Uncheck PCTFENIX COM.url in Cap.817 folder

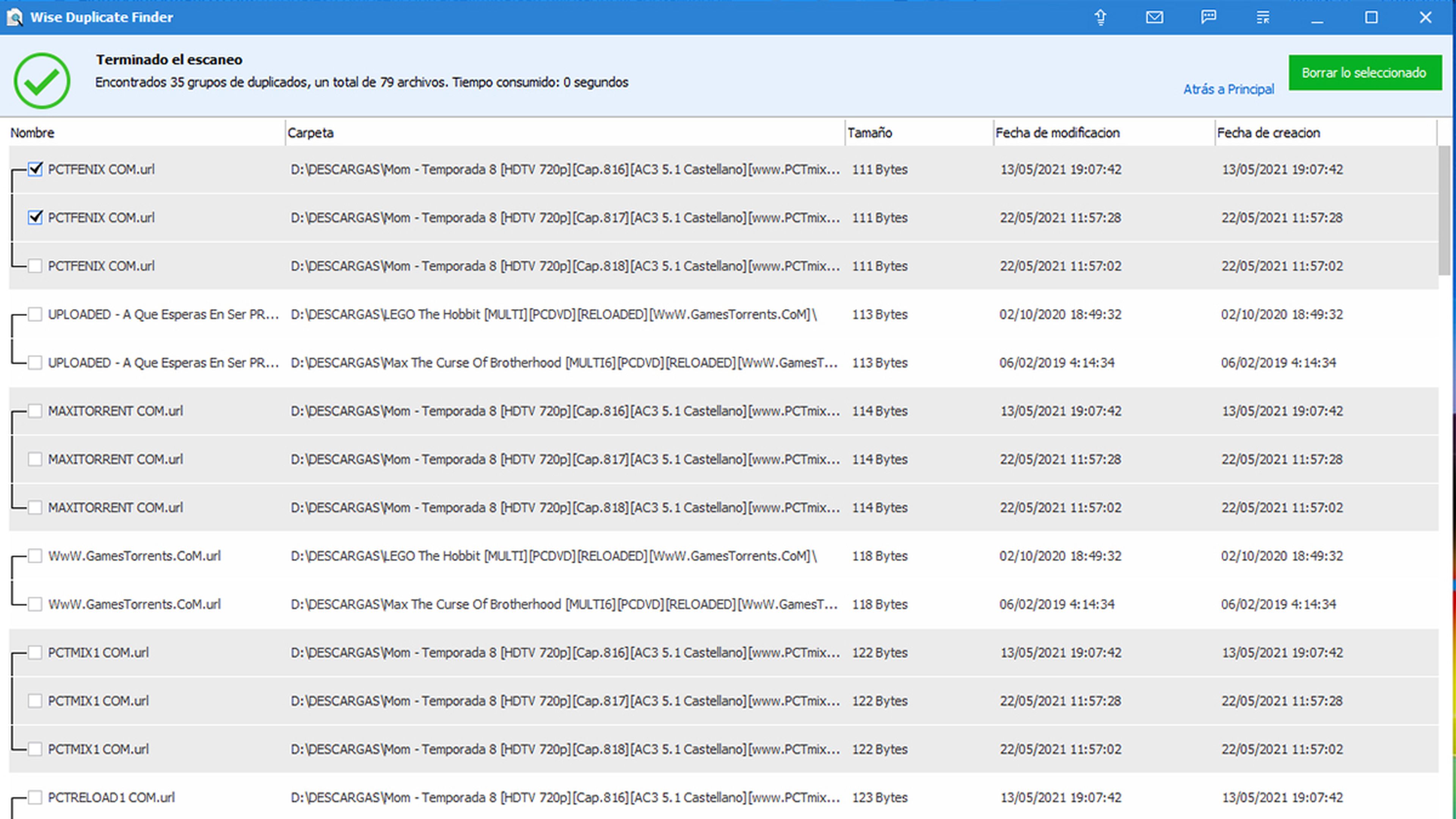[x=35, y=218]
